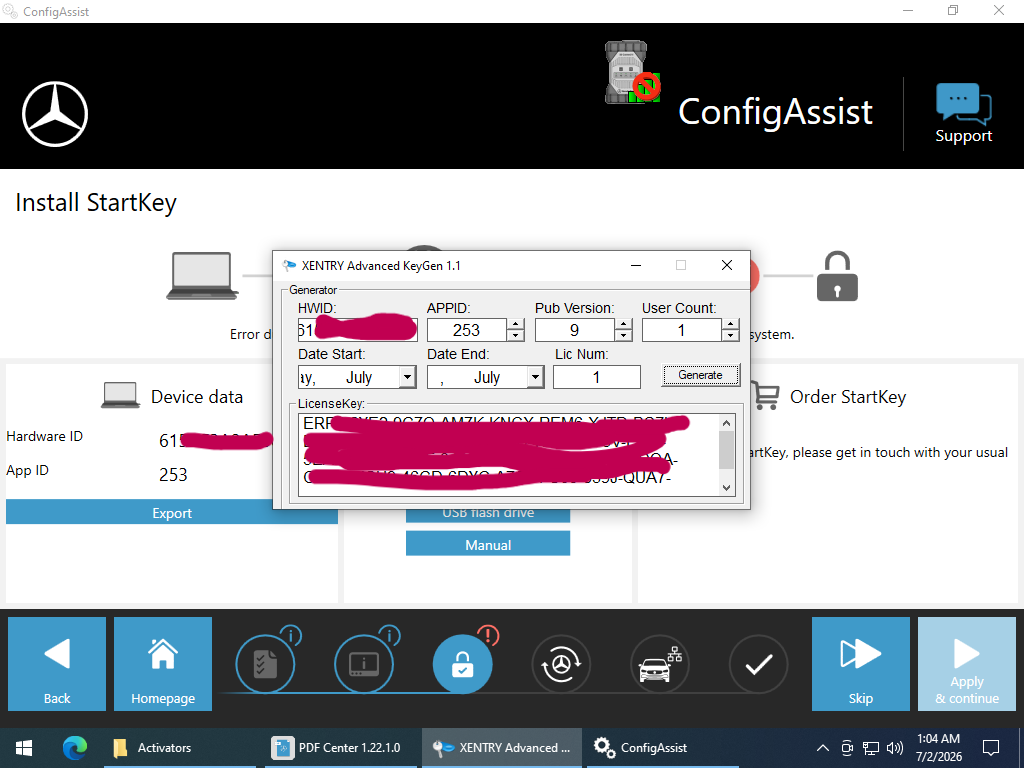Increase Pub Version with up arrow
Image resolution: width=1024 pixels, height=768 pixels.
(x=624, y=325)
